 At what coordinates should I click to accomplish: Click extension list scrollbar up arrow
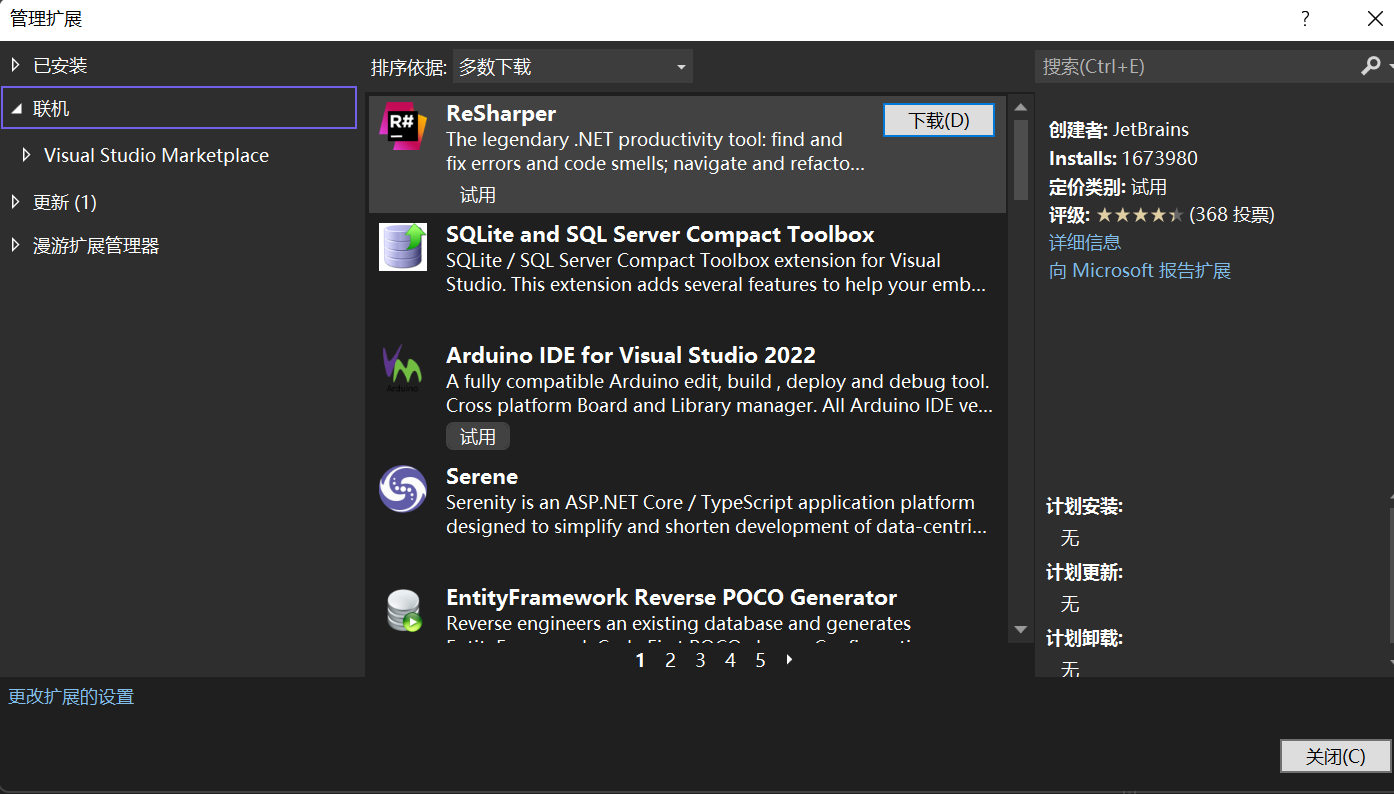click(1021, 107)
